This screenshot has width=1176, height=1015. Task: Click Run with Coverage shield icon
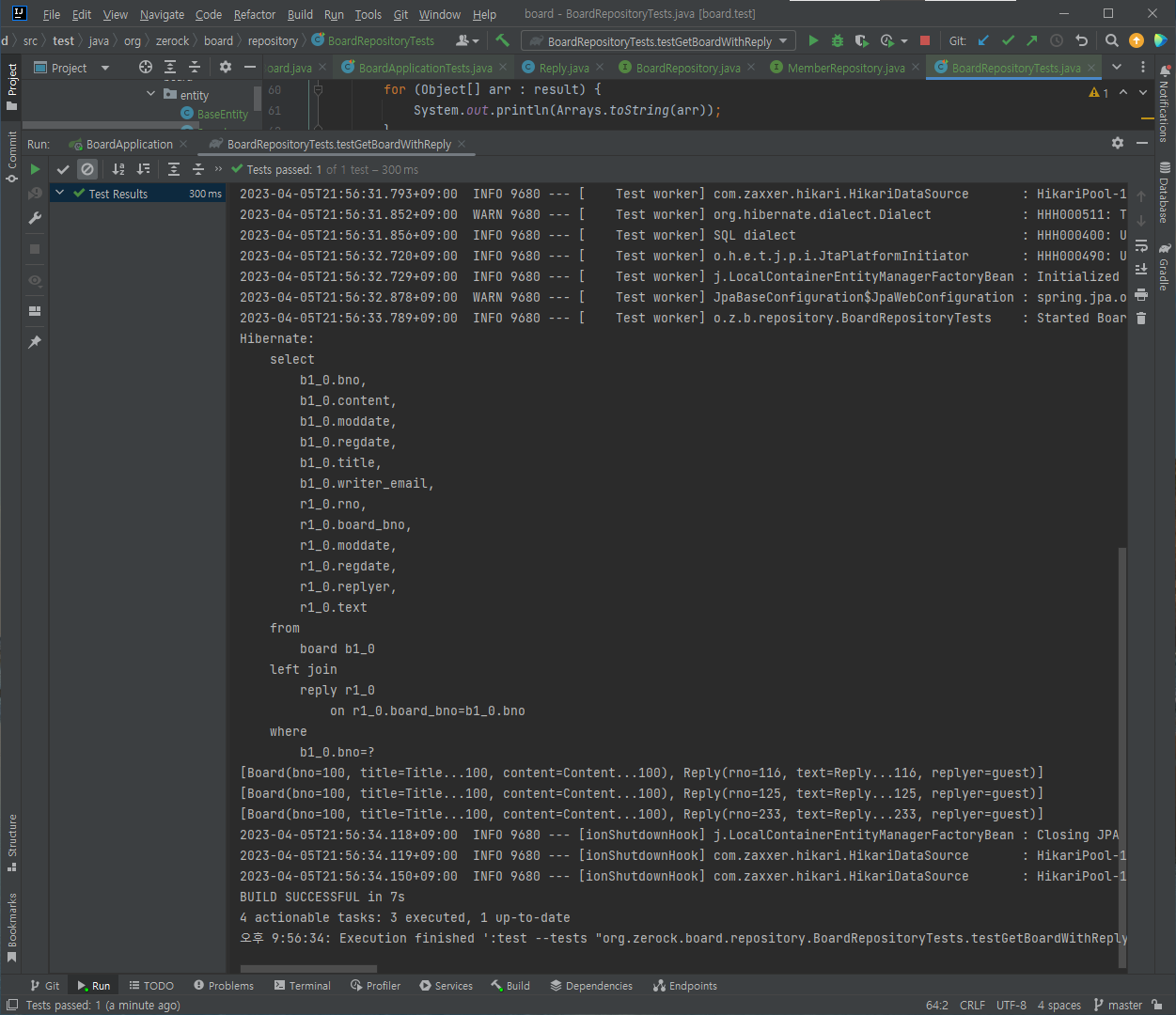861,40
